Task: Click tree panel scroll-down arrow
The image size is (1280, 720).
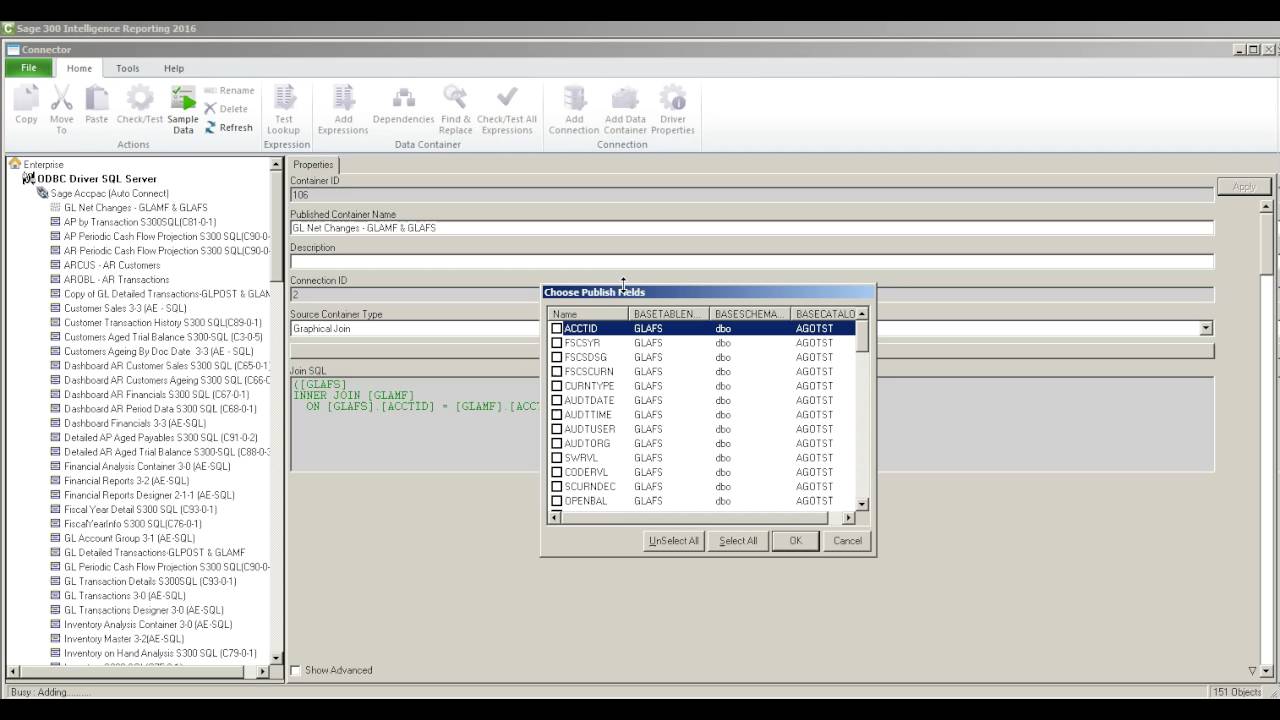Action: (276, 657)
